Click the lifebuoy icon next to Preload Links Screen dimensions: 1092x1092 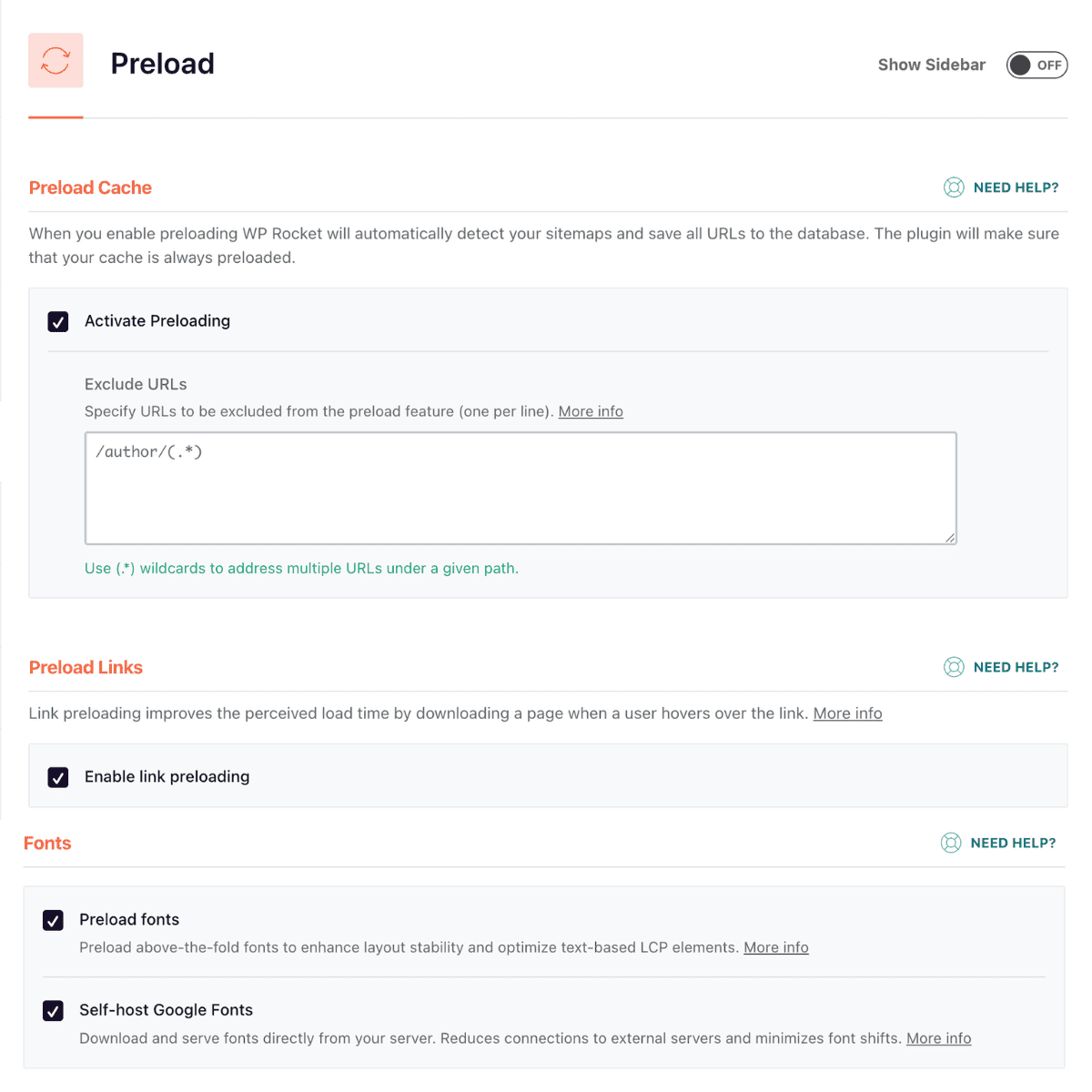tap(954, 667)
